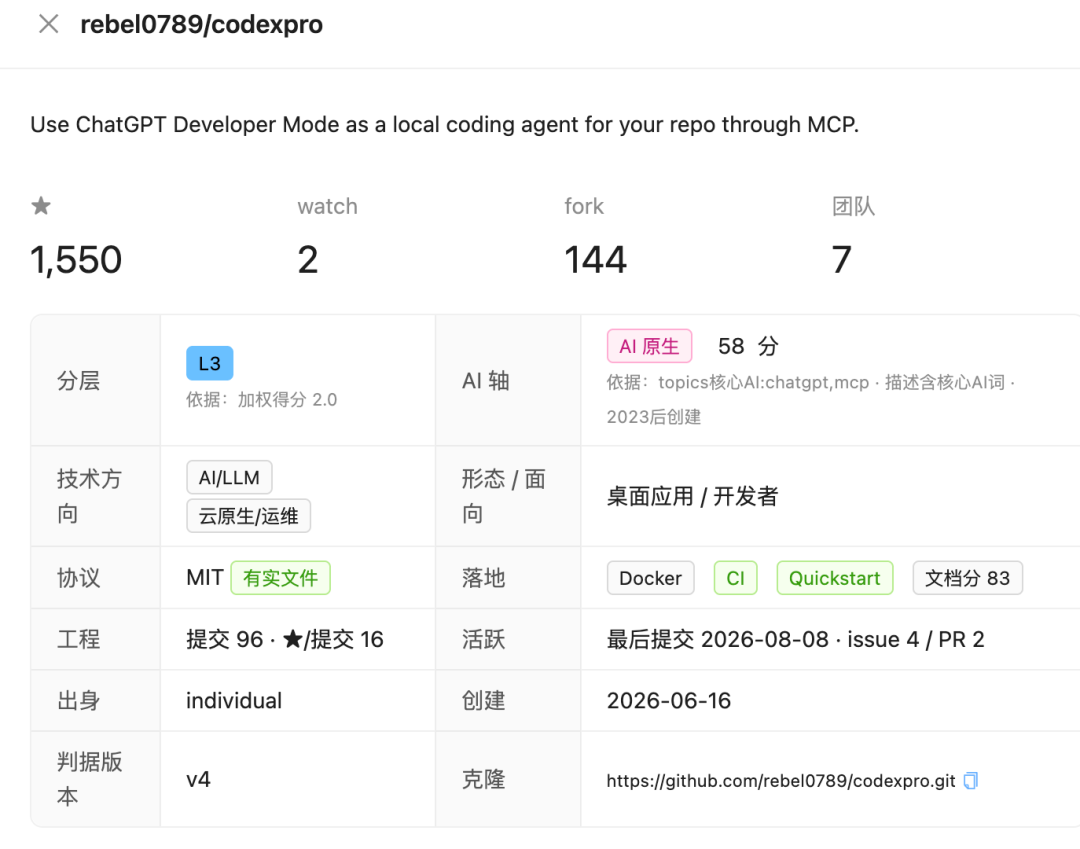Copy the git clone URL
Screen dimensions: 1080x849
(970, 780)
